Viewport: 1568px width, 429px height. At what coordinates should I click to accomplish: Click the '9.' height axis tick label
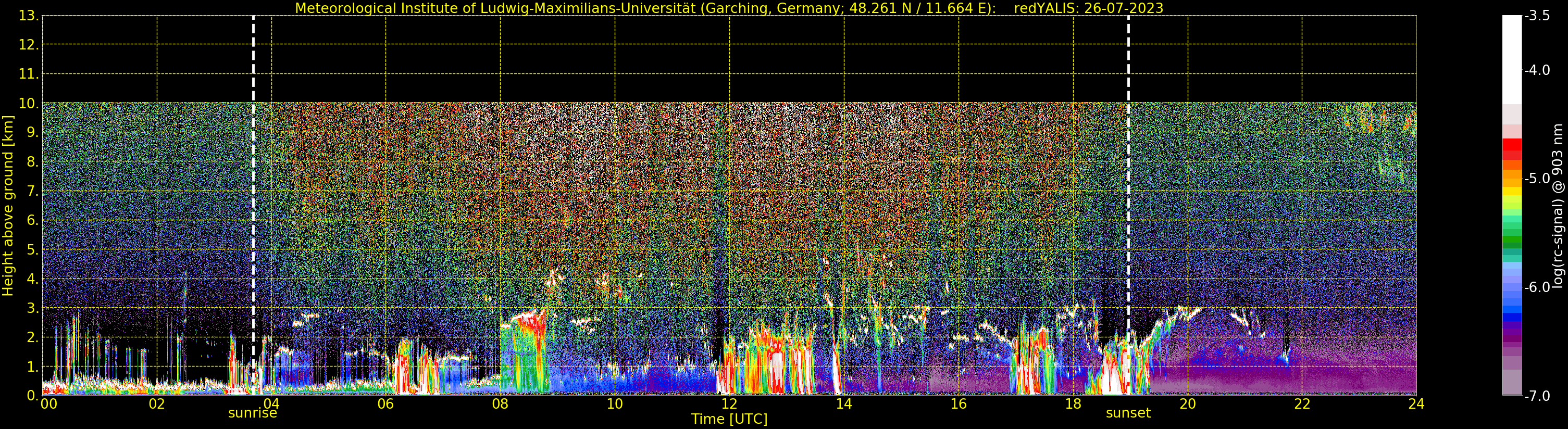tap(32, 133)
